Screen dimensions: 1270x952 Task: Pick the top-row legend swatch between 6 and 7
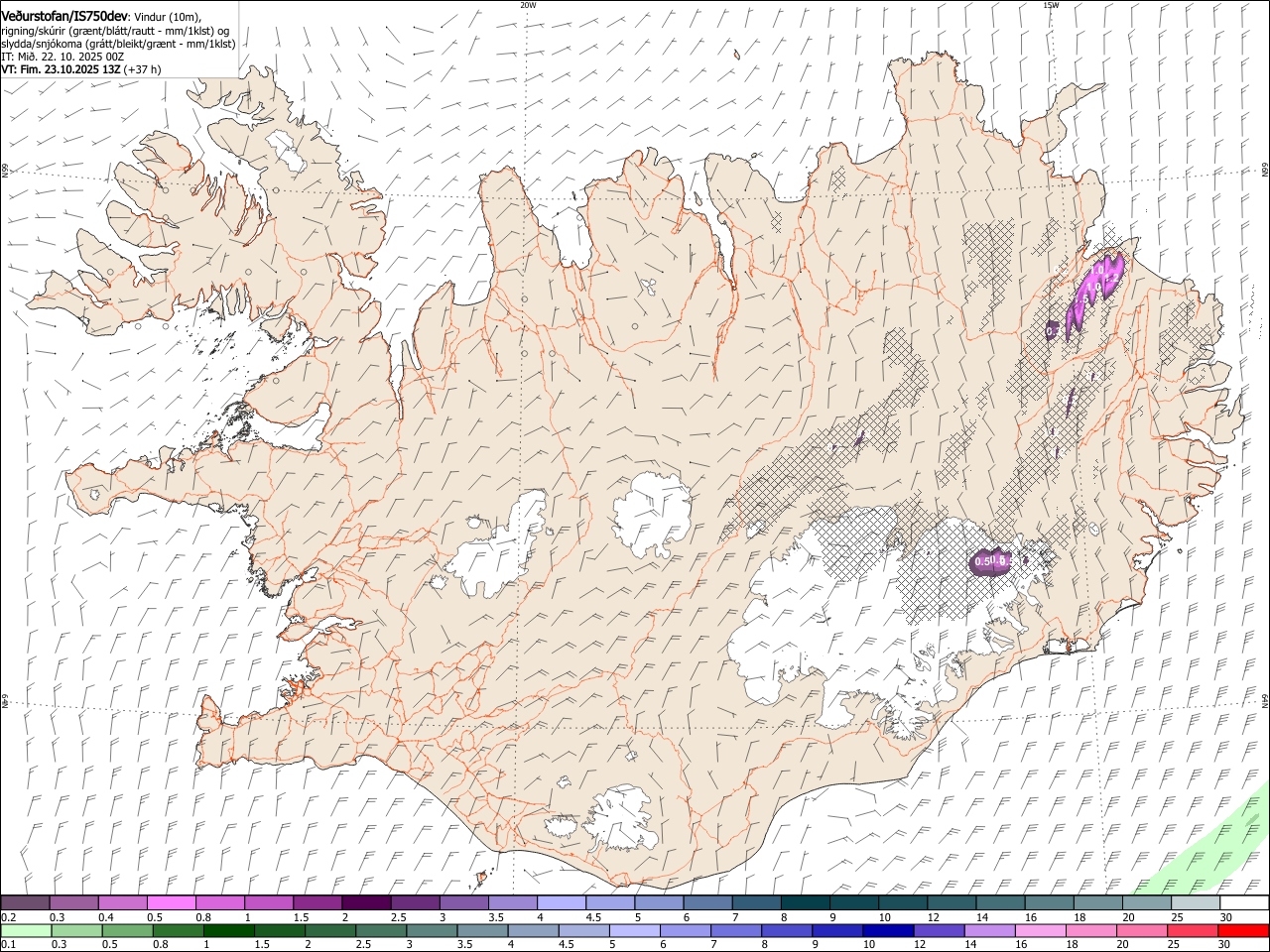point(706,902)
